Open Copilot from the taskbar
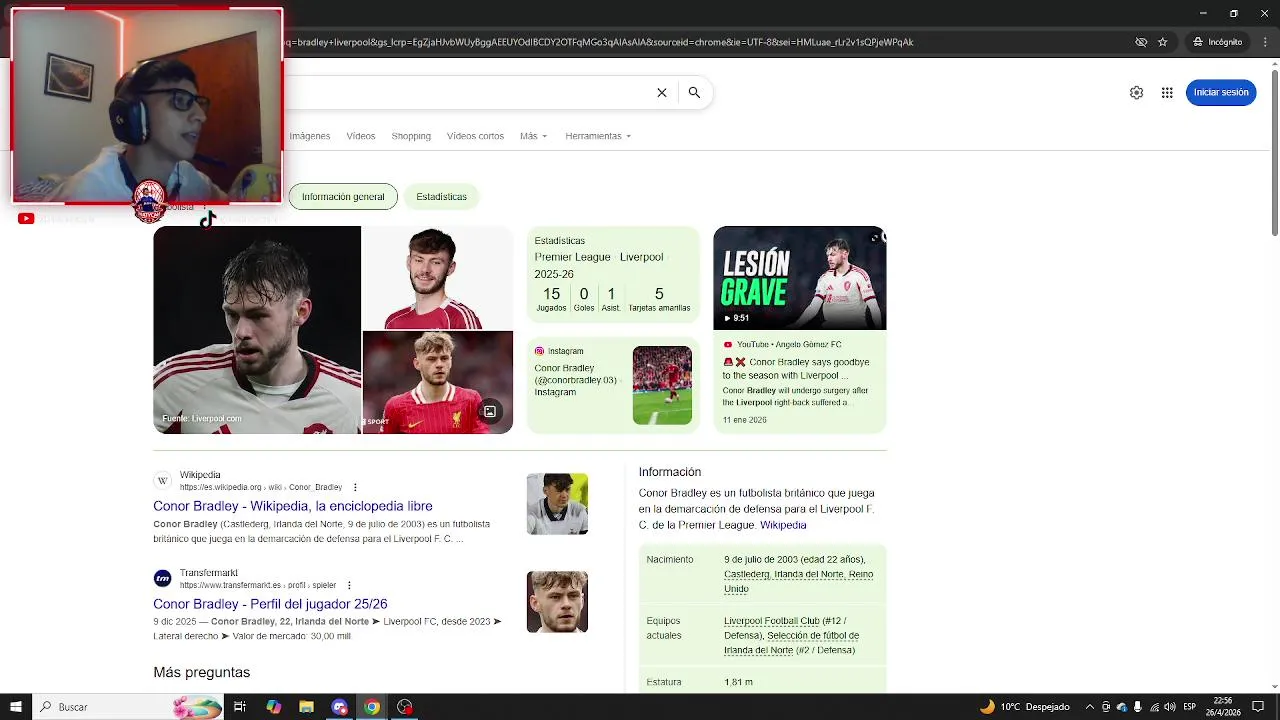The height and width of the screenshot is (720, 1280). [273, 707]
